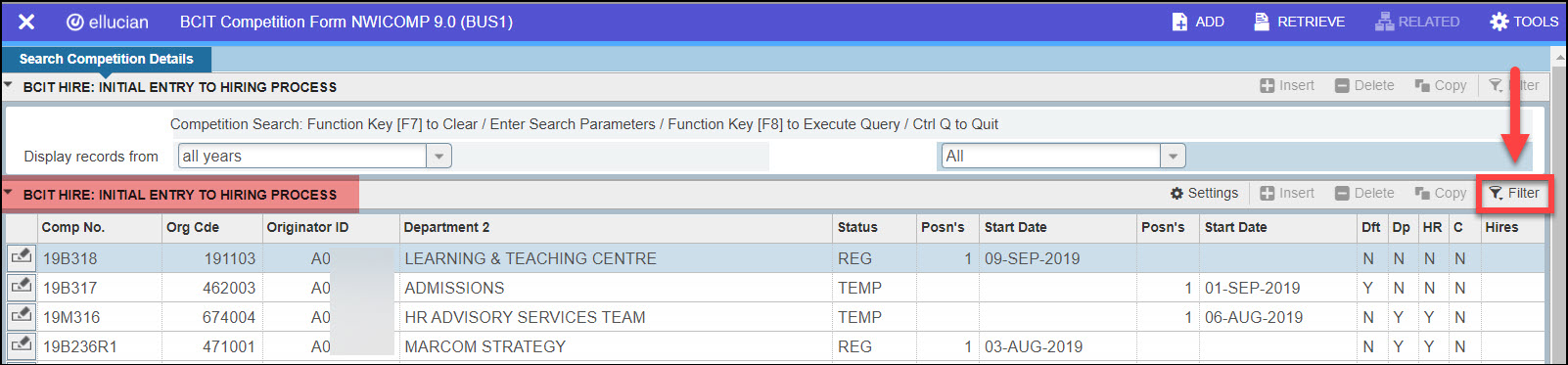Open the record detail icon for 19B317

coord(21,287)
